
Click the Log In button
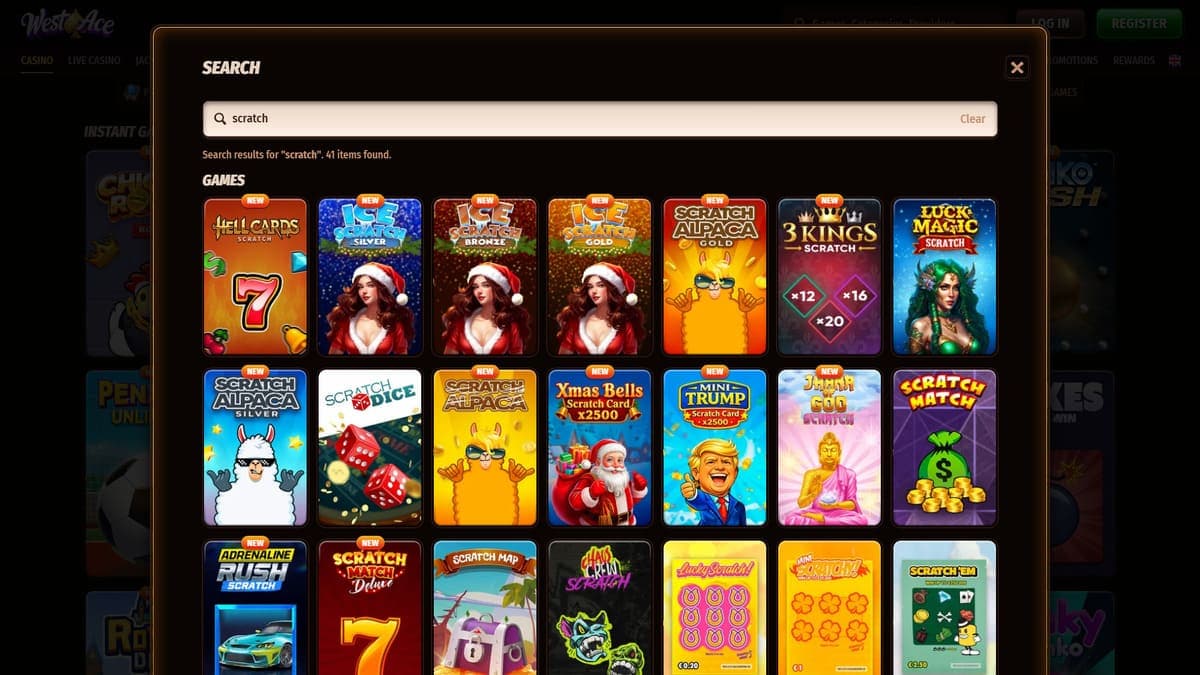1050,23
